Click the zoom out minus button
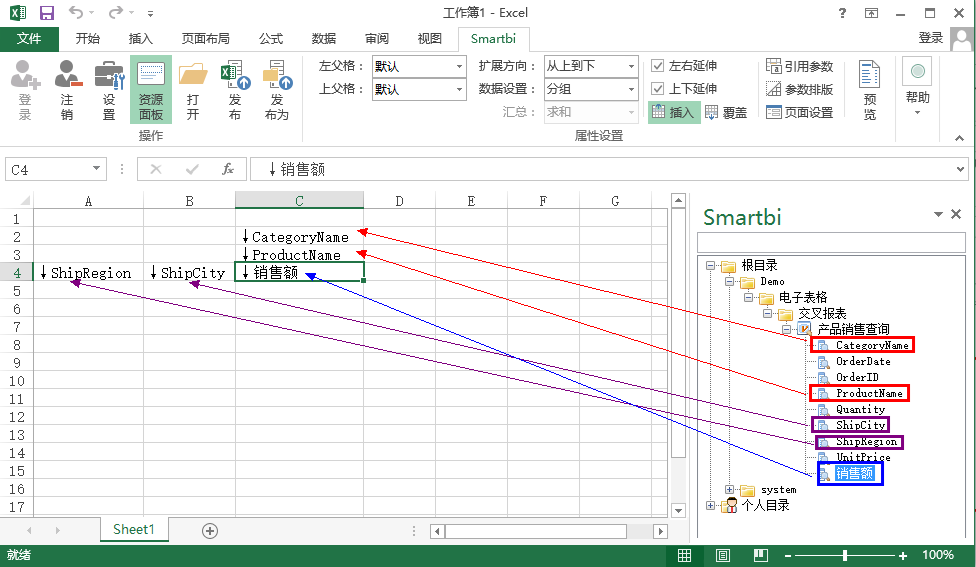 (x=788, y=556)
